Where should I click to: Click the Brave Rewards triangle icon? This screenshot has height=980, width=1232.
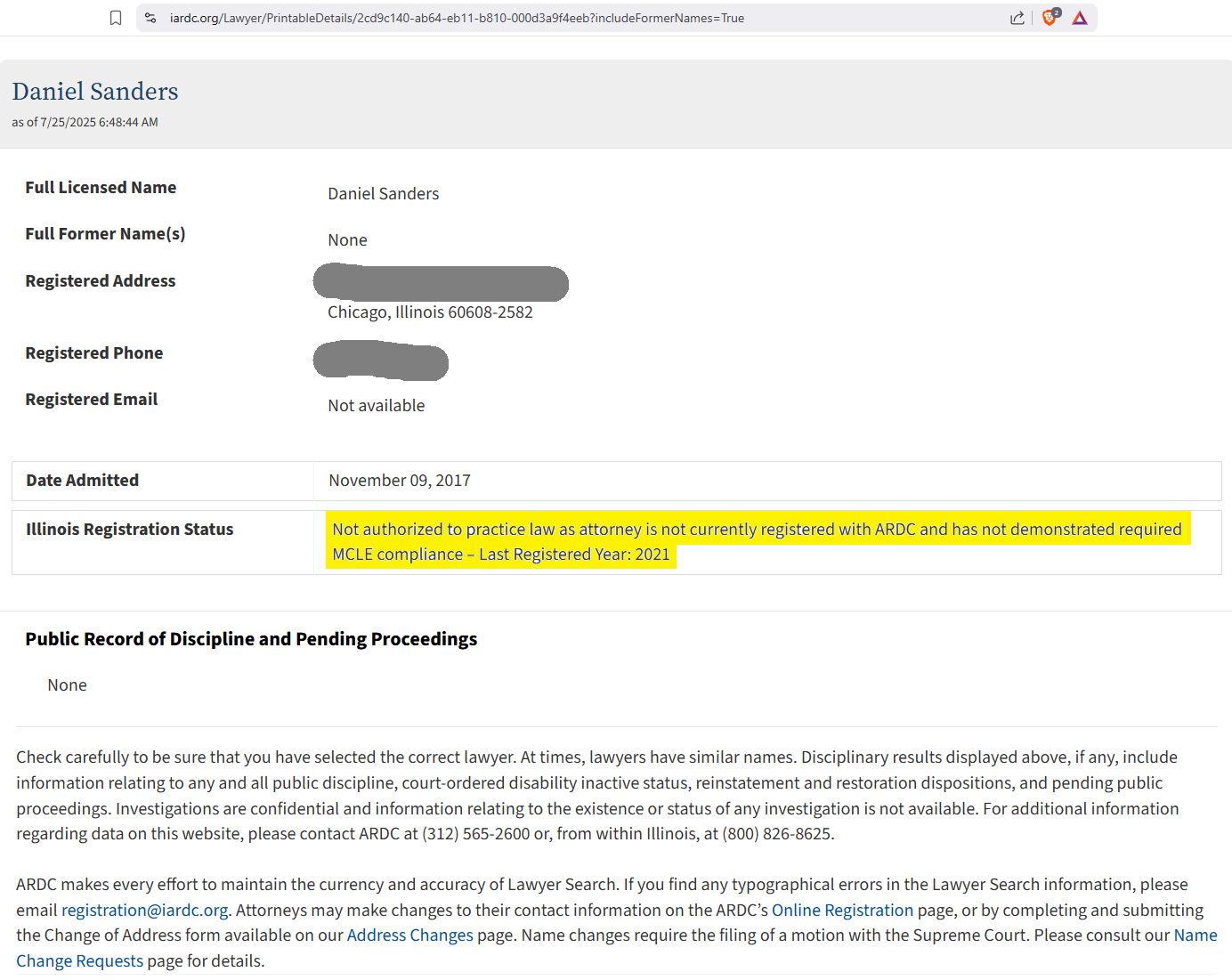[1080, 18]
